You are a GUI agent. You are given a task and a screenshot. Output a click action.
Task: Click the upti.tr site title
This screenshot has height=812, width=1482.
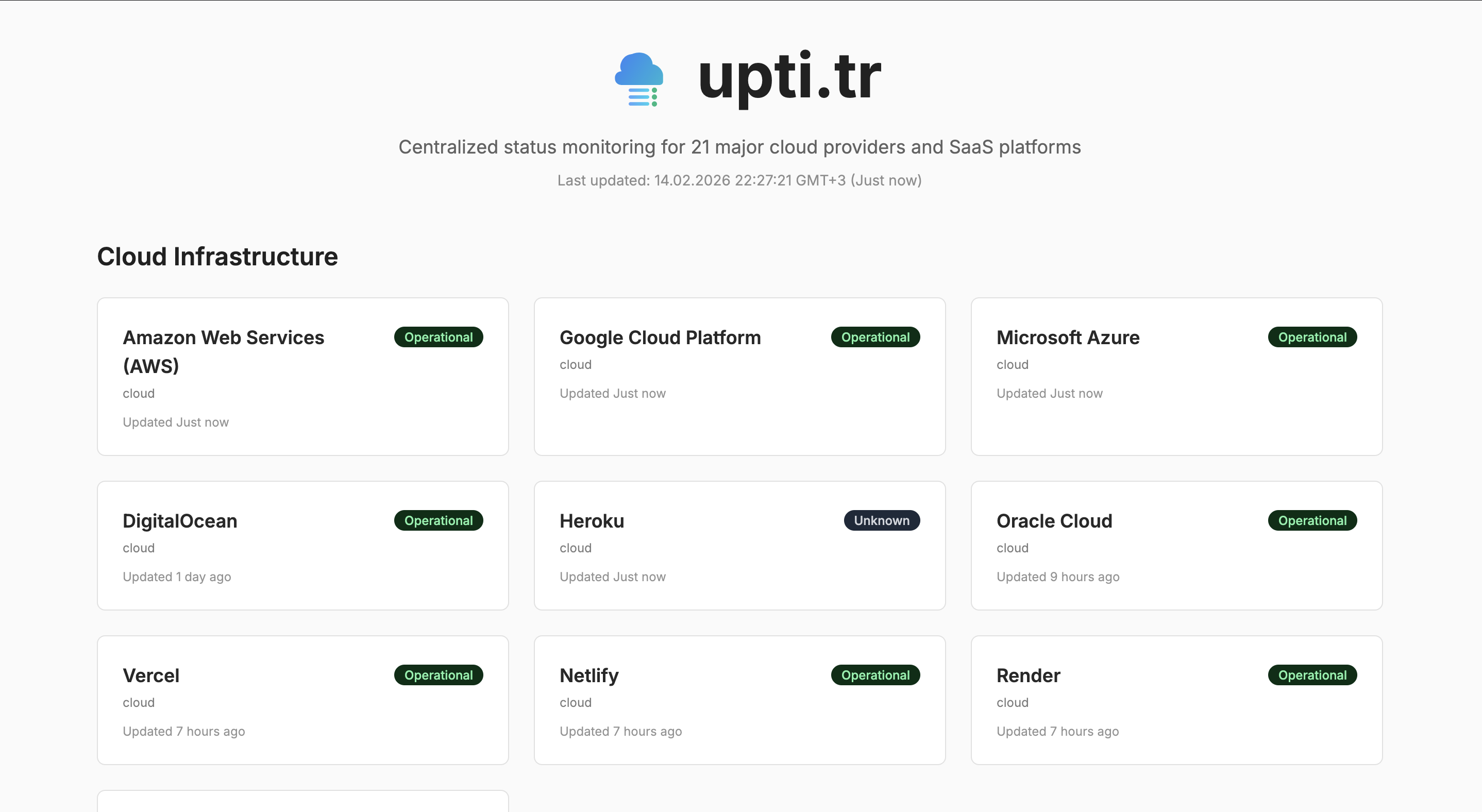(788, 78)
